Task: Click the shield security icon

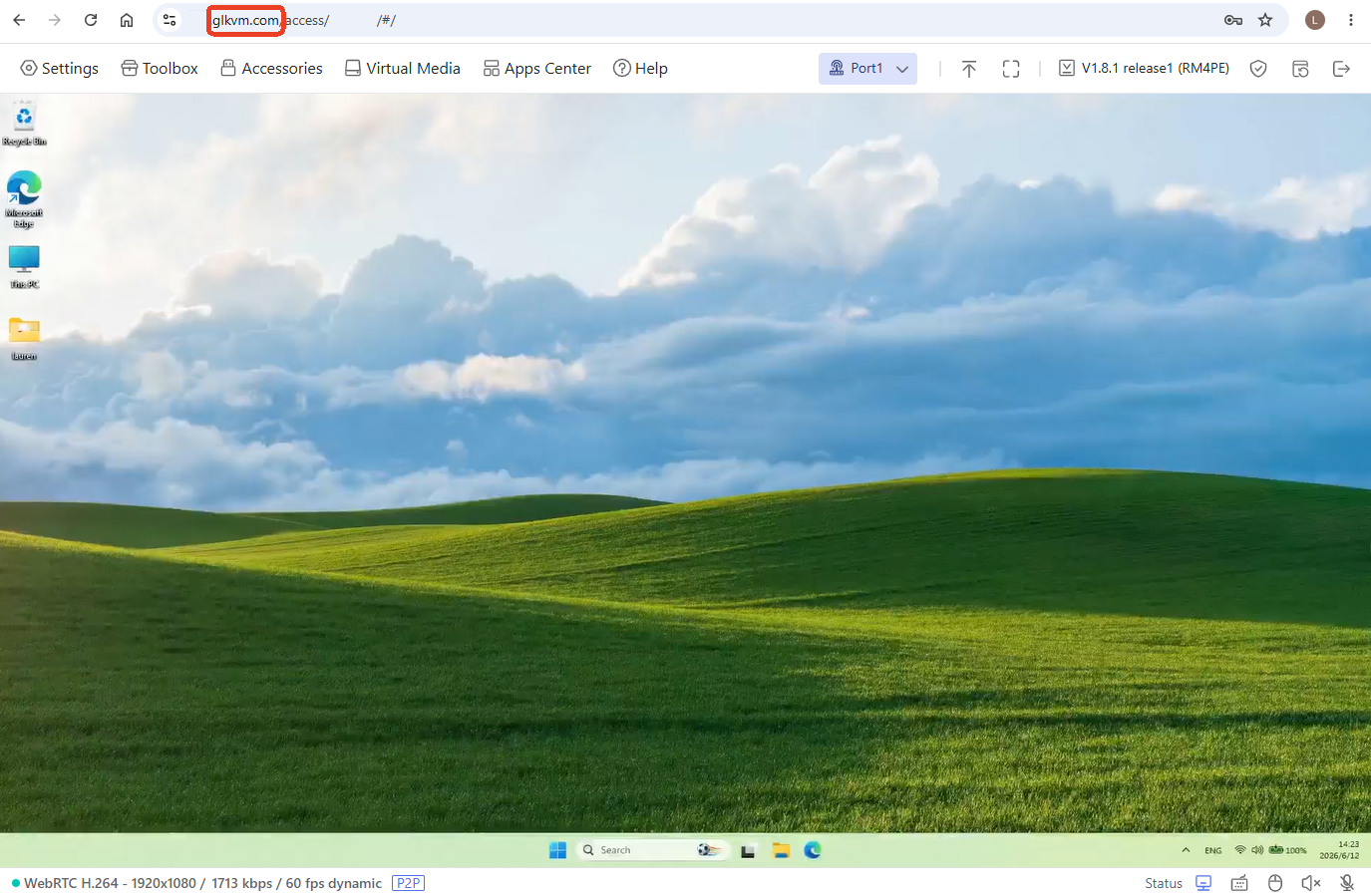Action: tap(1258, 68)
